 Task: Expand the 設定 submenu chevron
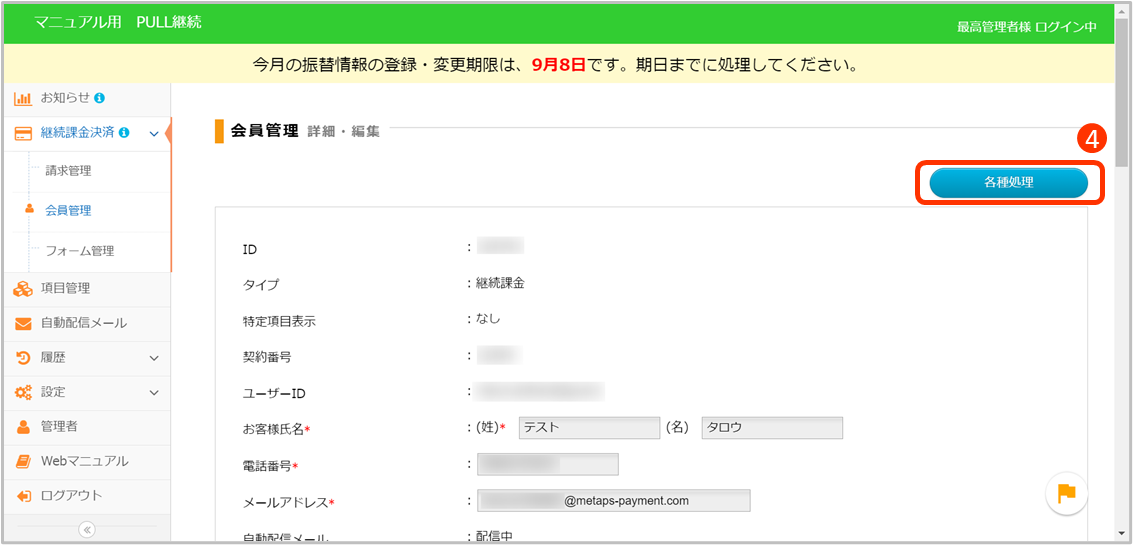154,393
